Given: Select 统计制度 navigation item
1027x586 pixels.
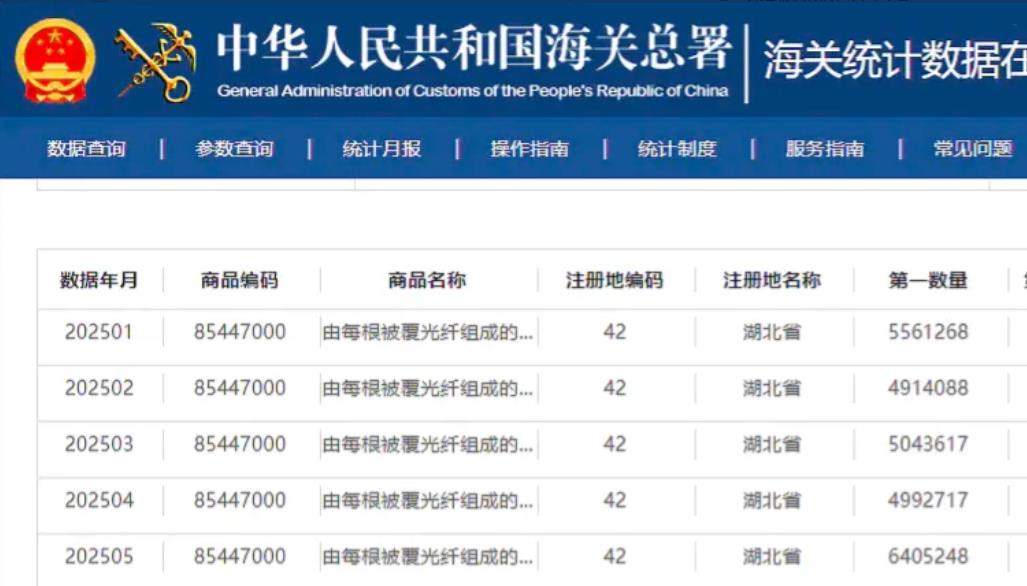Looking at the screenshot, I should [677, 149].
